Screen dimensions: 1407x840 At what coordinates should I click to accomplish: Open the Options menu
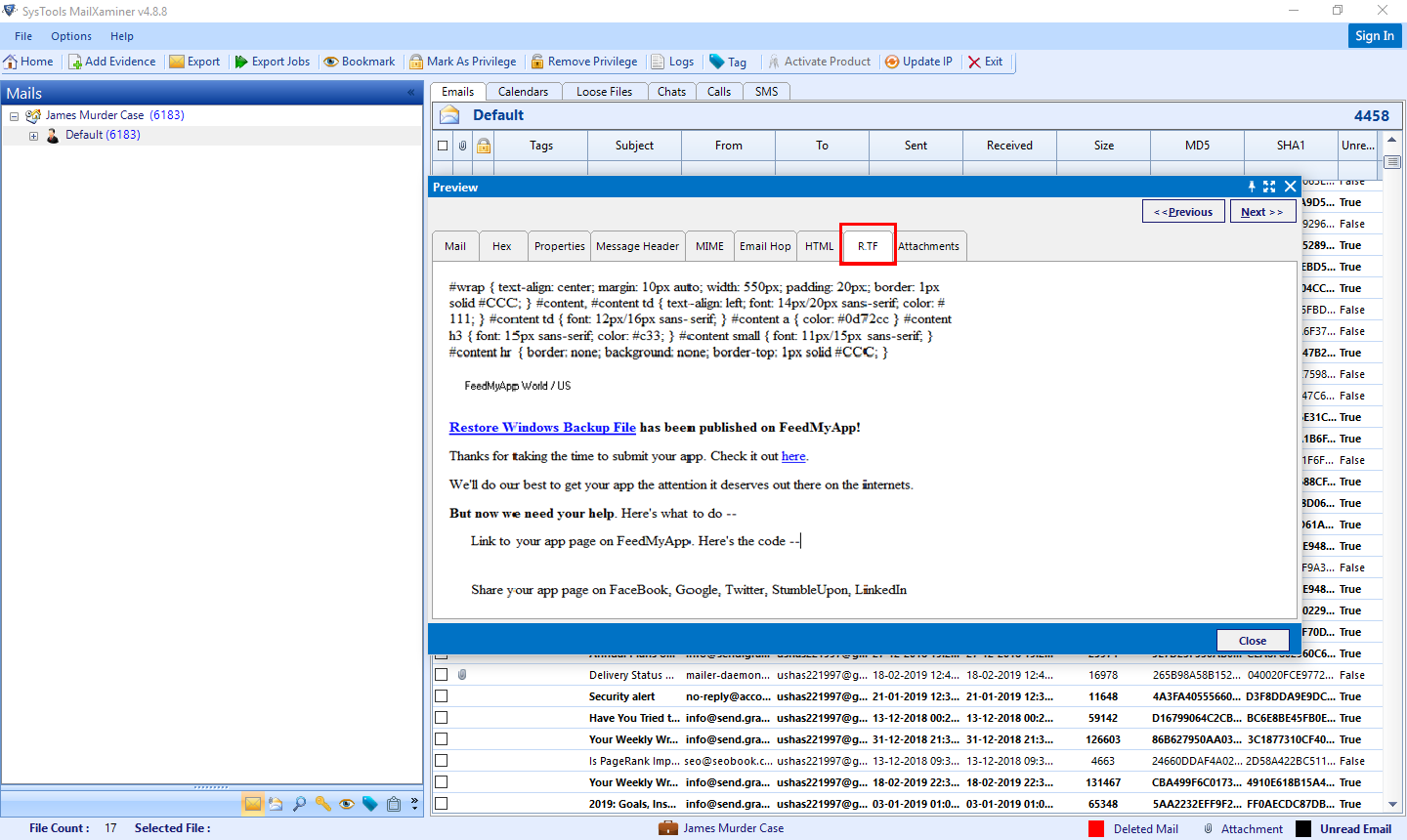[70, 36]
